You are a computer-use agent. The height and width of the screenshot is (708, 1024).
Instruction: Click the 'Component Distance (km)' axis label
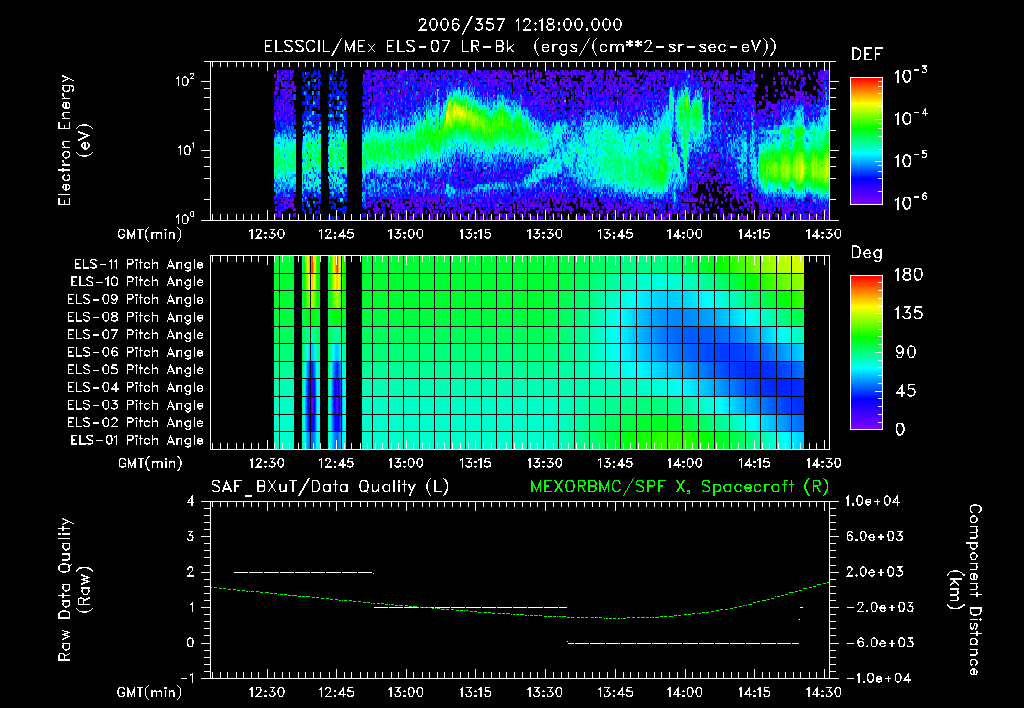pyautogui.click(x=965, y=590)
